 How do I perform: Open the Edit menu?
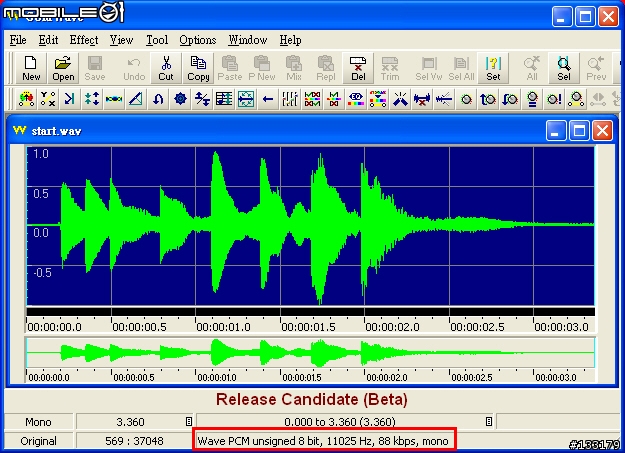tap(48, 40)
